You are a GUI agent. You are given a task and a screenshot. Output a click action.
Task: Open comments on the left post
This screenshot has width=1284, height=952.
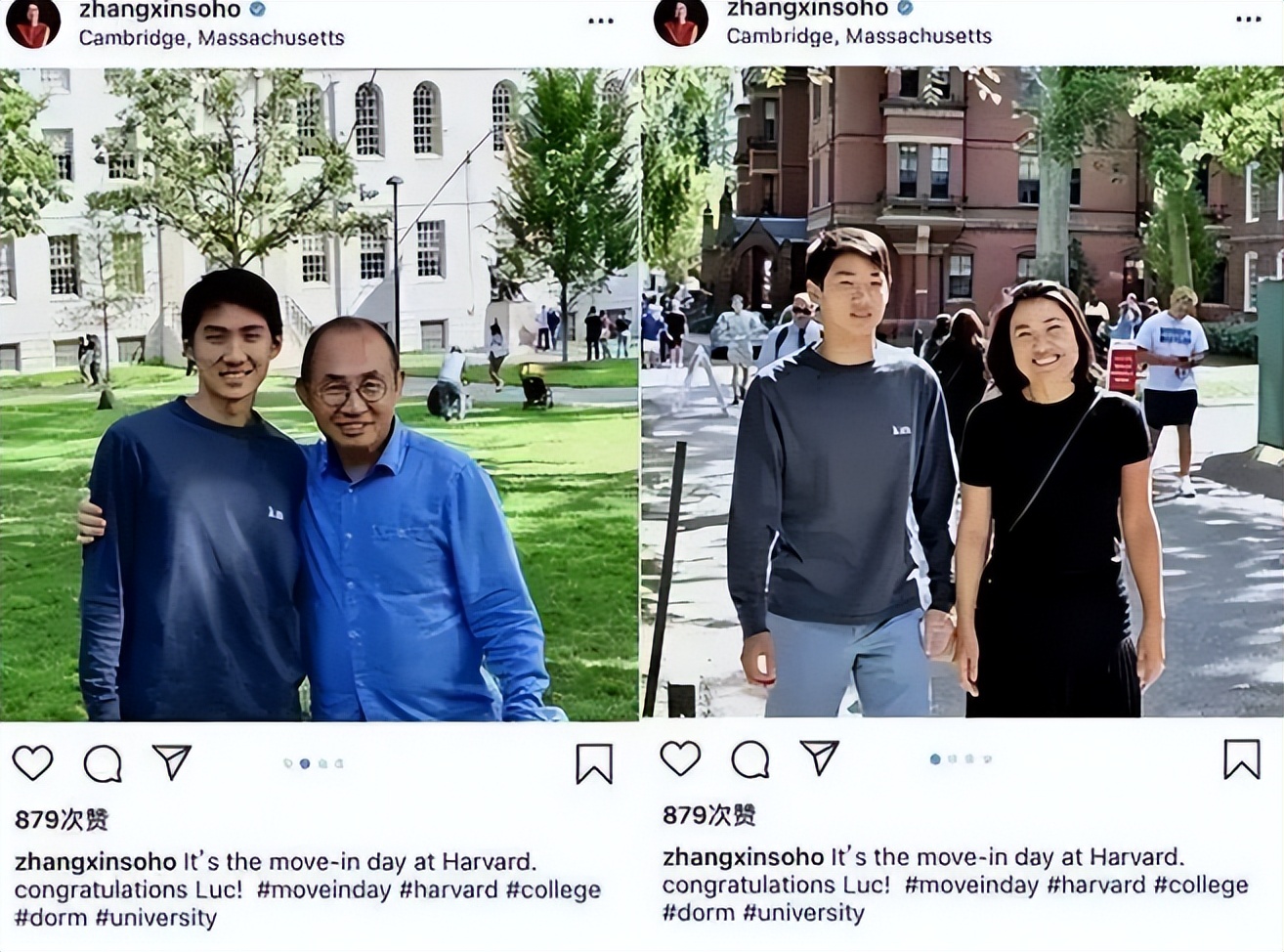click(x=103, y=764)
